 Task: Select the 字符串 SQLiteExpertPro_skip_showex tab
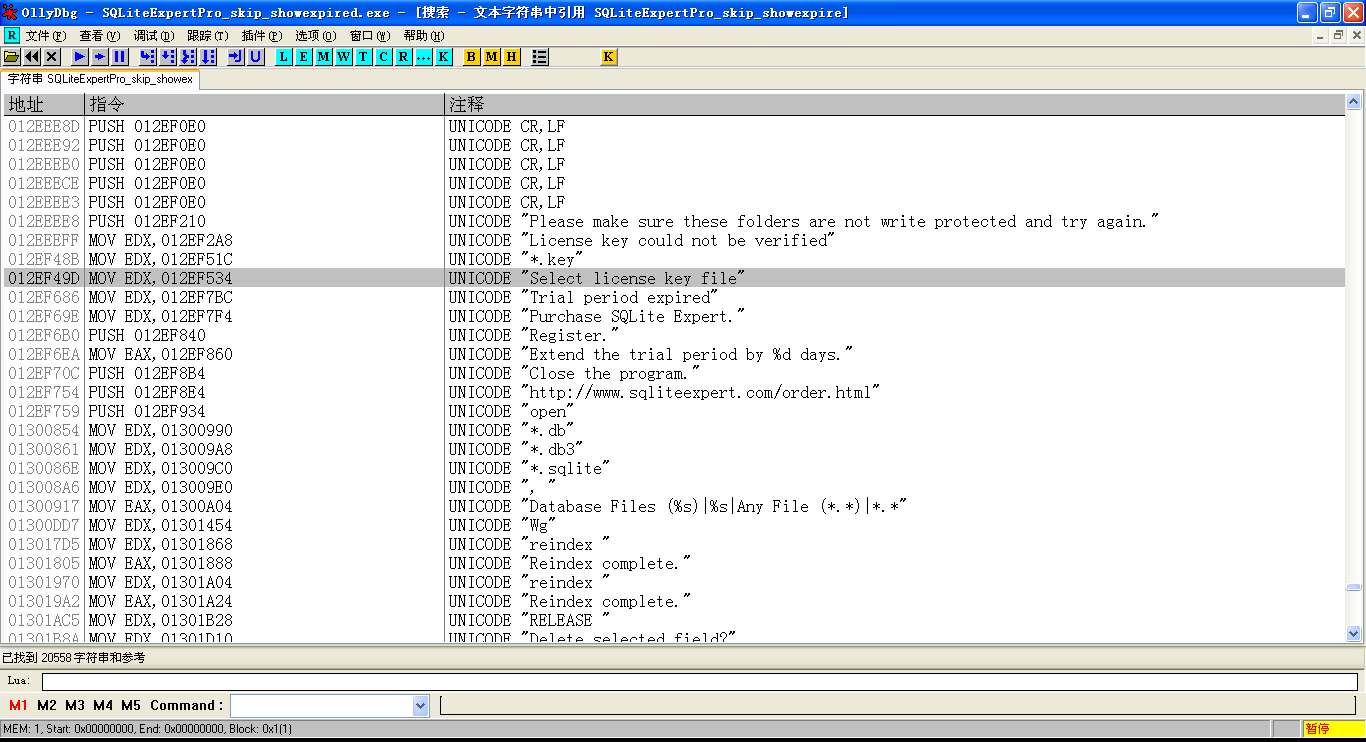pos(101,79)
